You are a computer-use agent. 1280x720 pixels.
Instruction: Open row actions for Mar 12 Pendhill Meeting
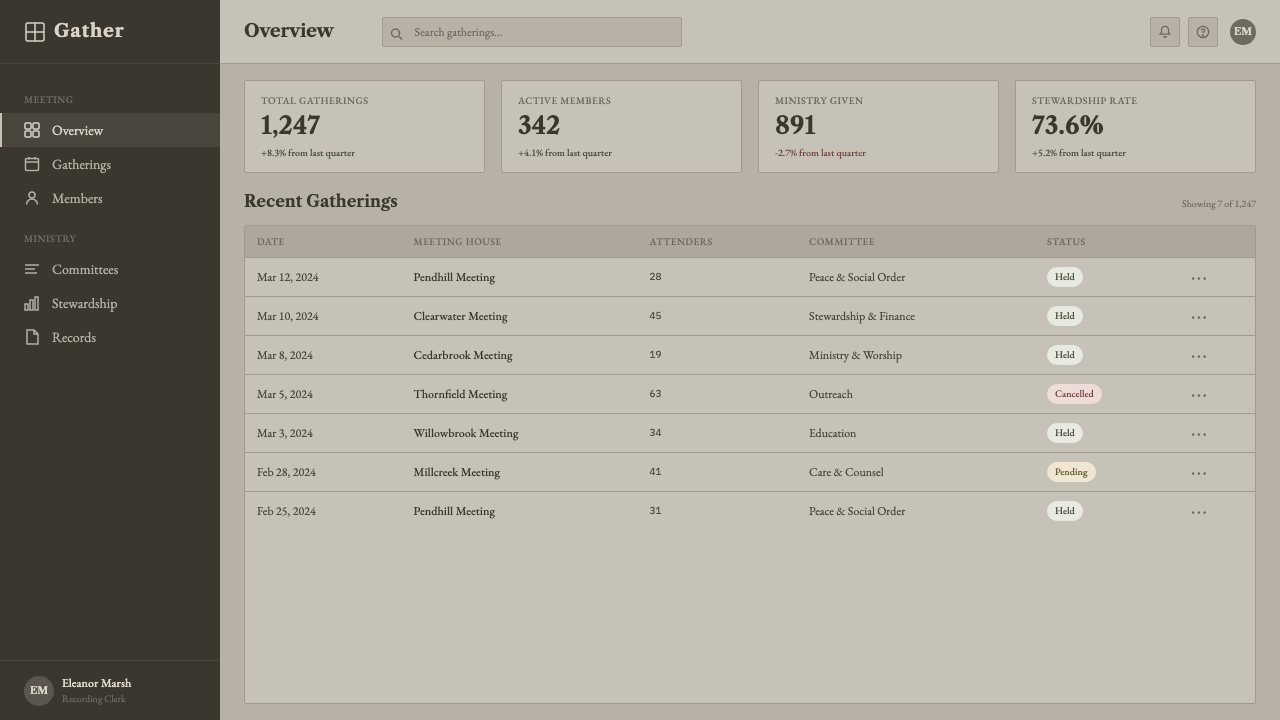tap(1199, 278)
